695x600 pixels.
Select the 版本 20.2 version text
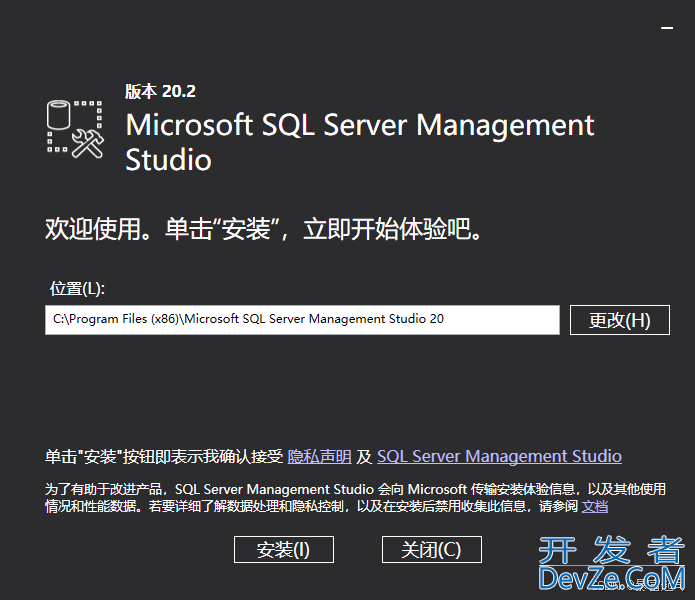click(160, 92)
